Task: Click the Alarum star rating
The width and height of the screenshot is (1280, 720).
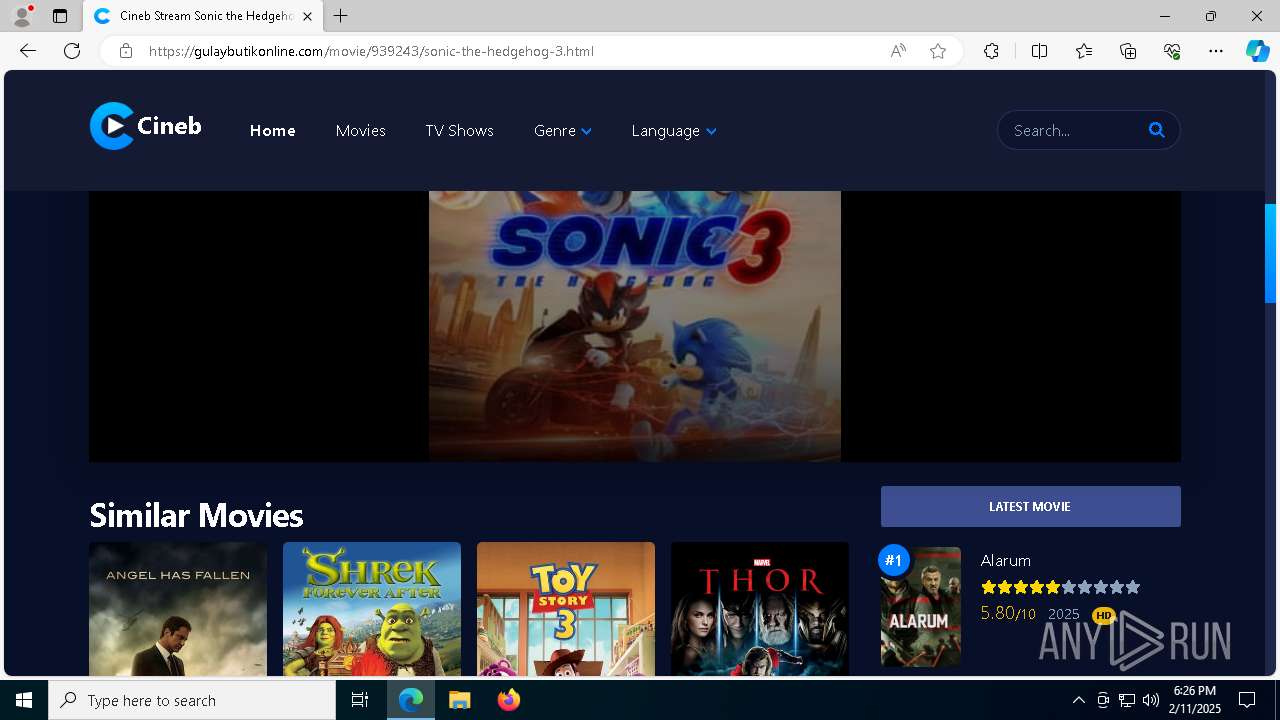Action: (x=1060, y=588)
